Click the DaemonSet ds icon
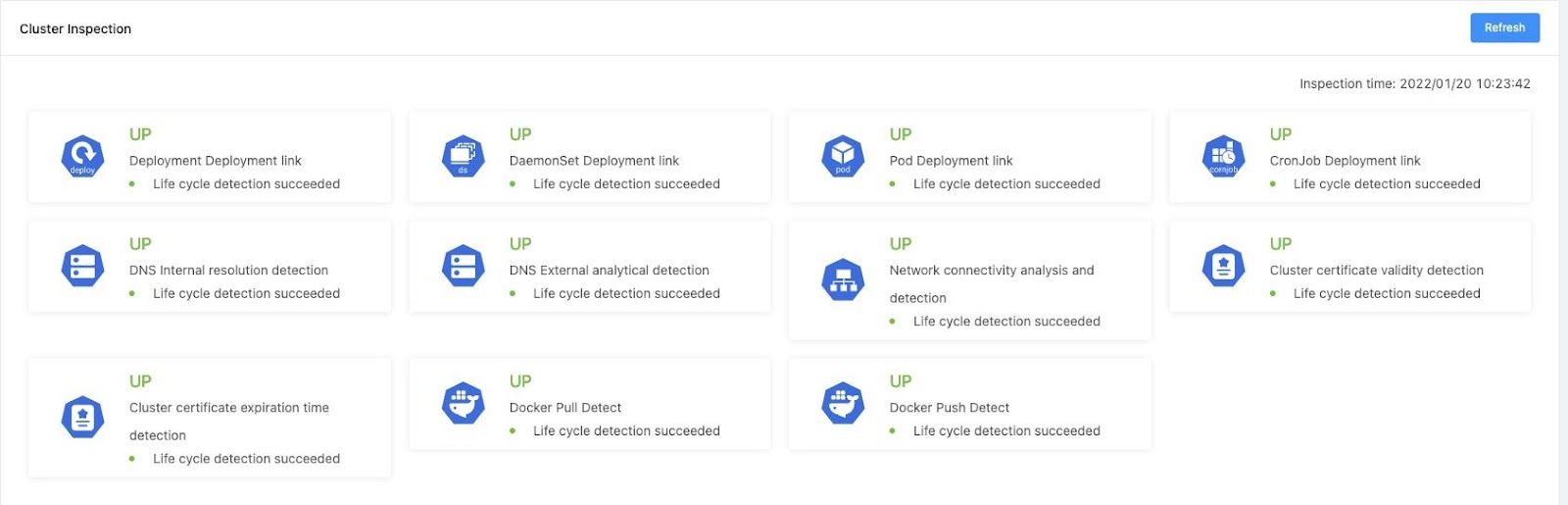1568x505 pixels. [464, 157]
